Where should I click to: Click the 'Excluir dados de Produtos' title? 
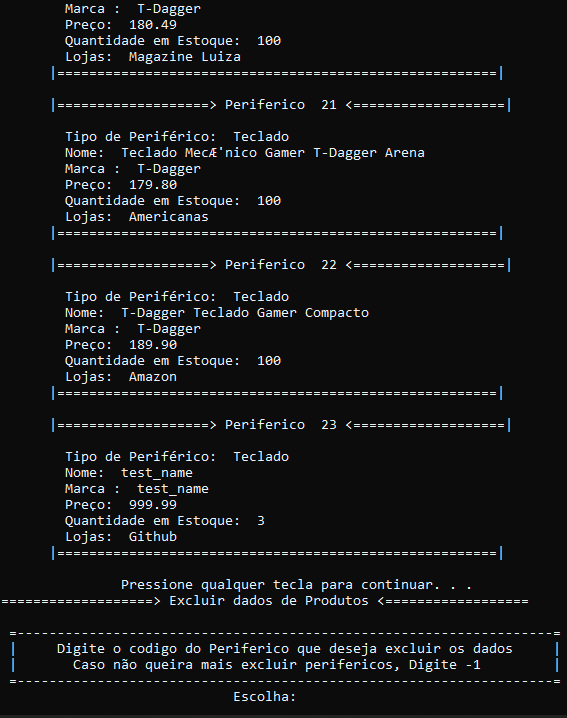269,601
